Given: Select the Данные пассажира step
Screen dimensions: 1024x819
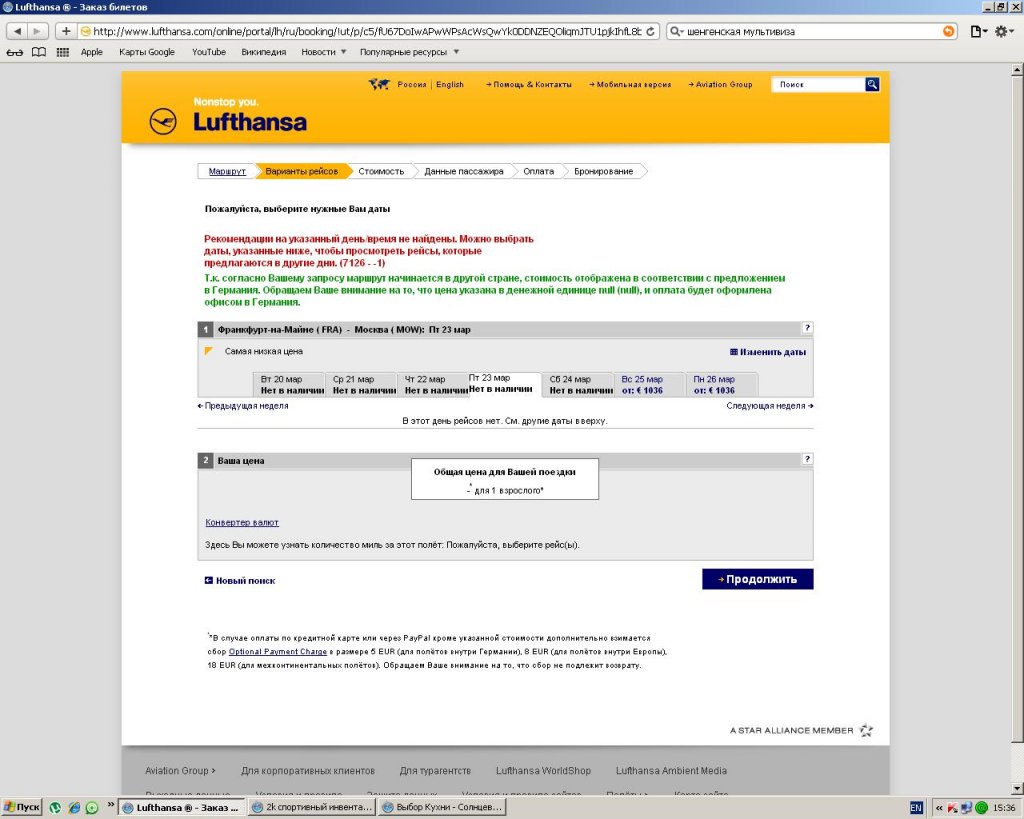Looking at the screenshot, I should pyautogui.click(x=464, y=171).
